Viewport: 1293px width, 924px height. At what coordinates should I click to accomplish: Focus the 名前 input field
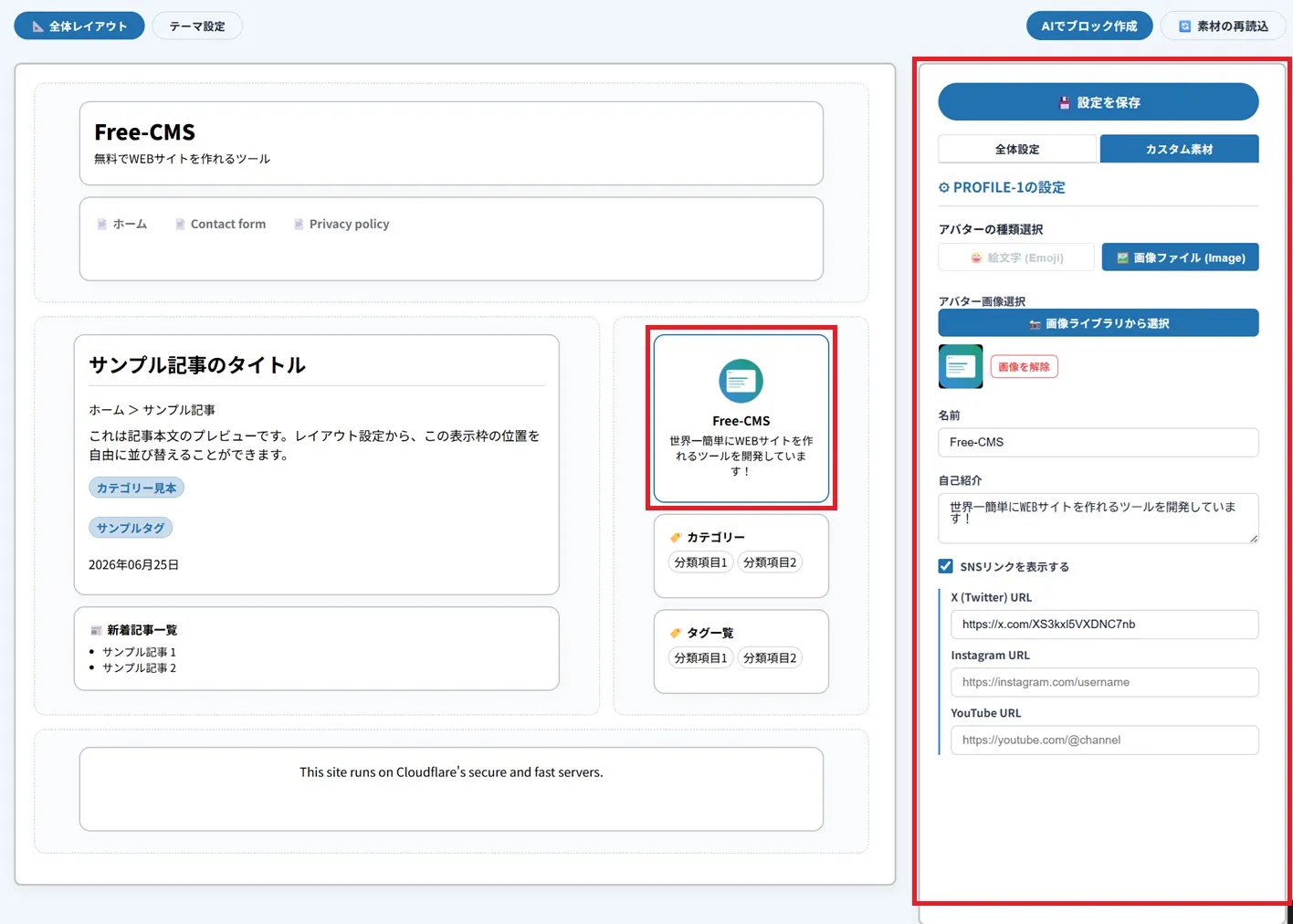pos(1099,442)
